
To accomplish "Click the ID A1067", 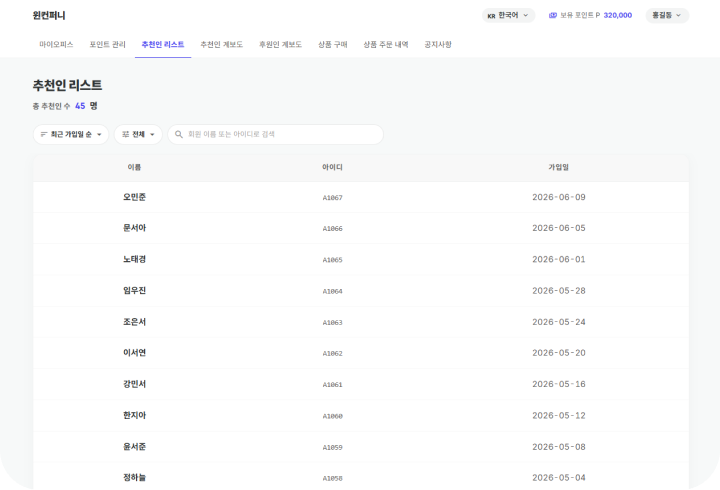I will (x=332, y=198).
